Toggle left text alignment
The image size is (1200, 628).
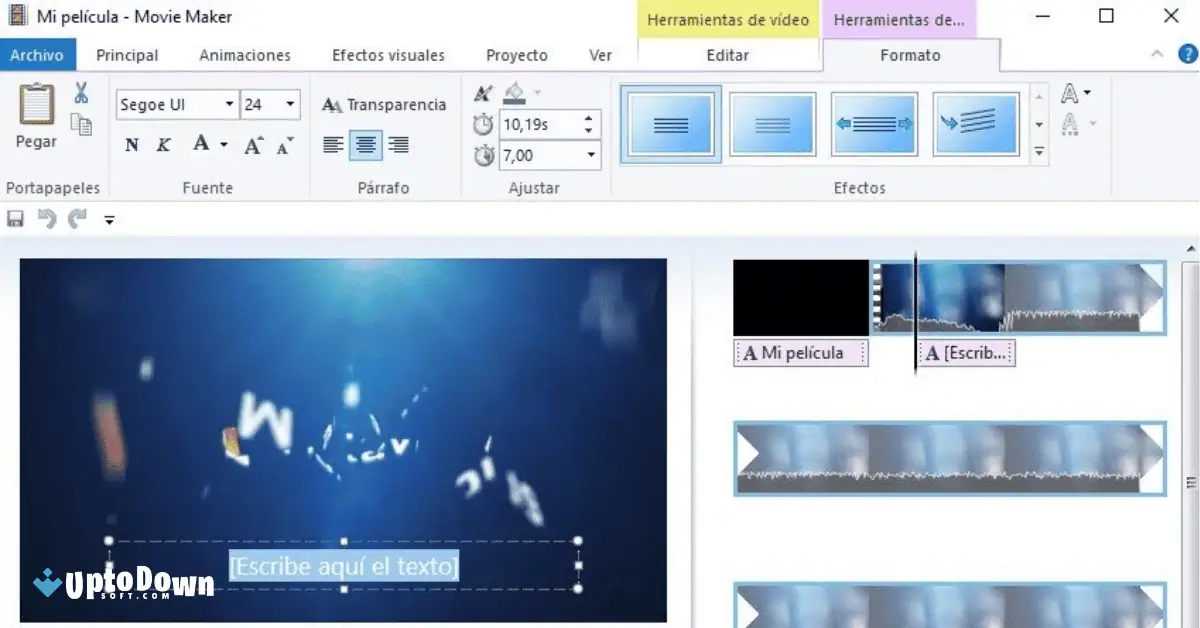(x=332, y=144)
